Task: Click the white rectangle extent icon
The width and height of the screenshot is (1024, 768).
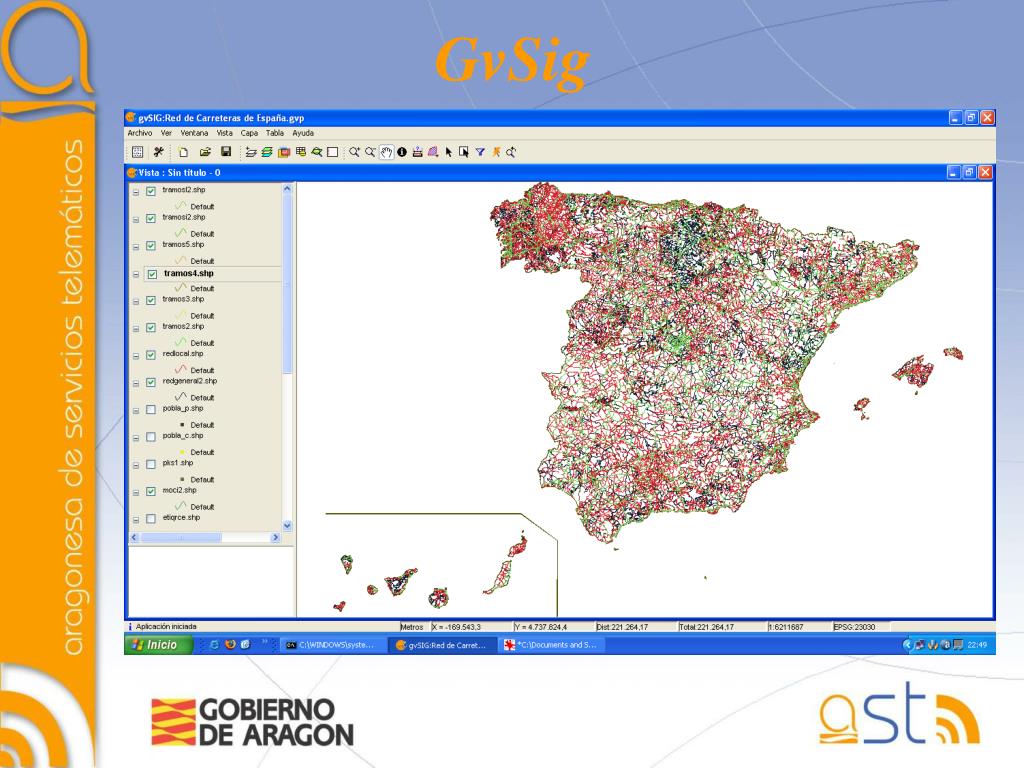Action: coord(332,152)
